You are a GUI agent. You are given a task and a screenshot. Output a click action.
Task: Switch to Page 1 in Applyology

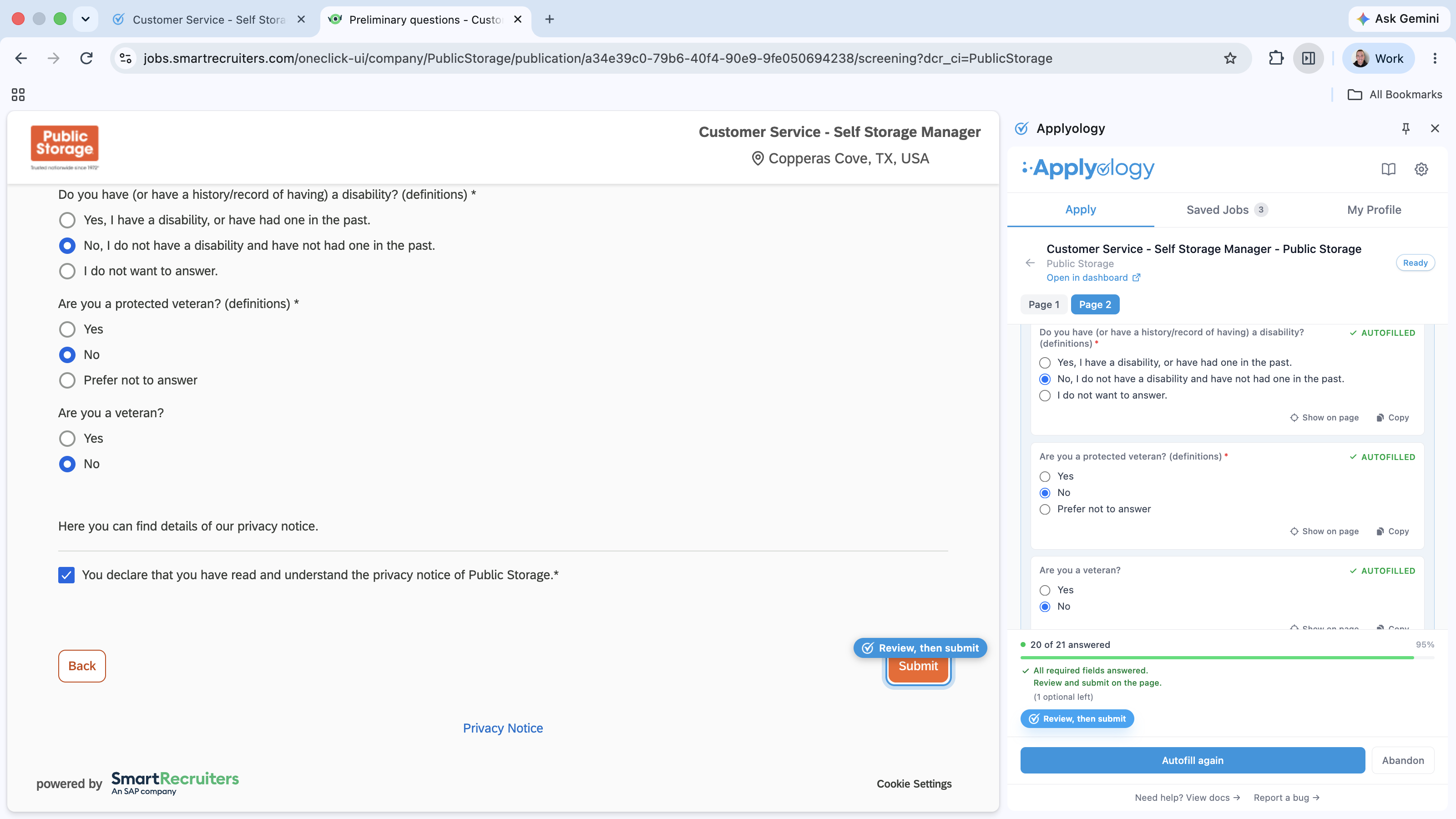1043,305
